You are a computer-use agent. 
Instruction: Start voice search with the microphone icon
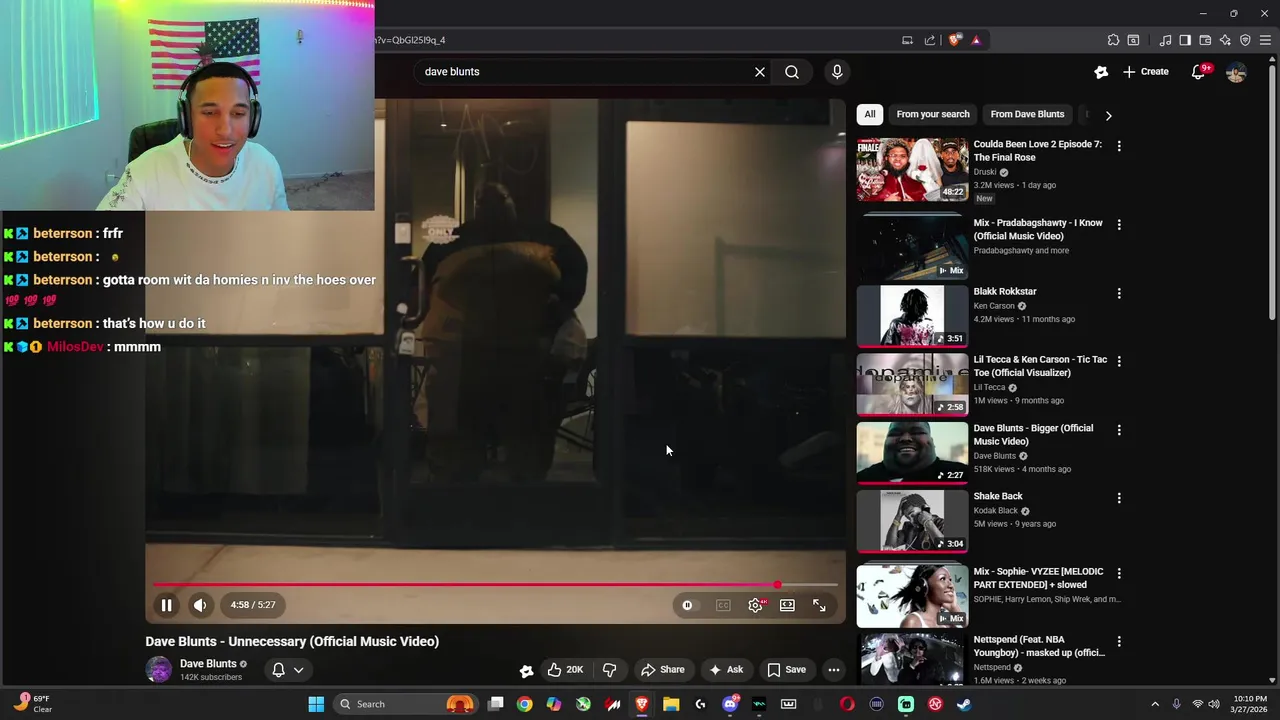coord(837,72)
